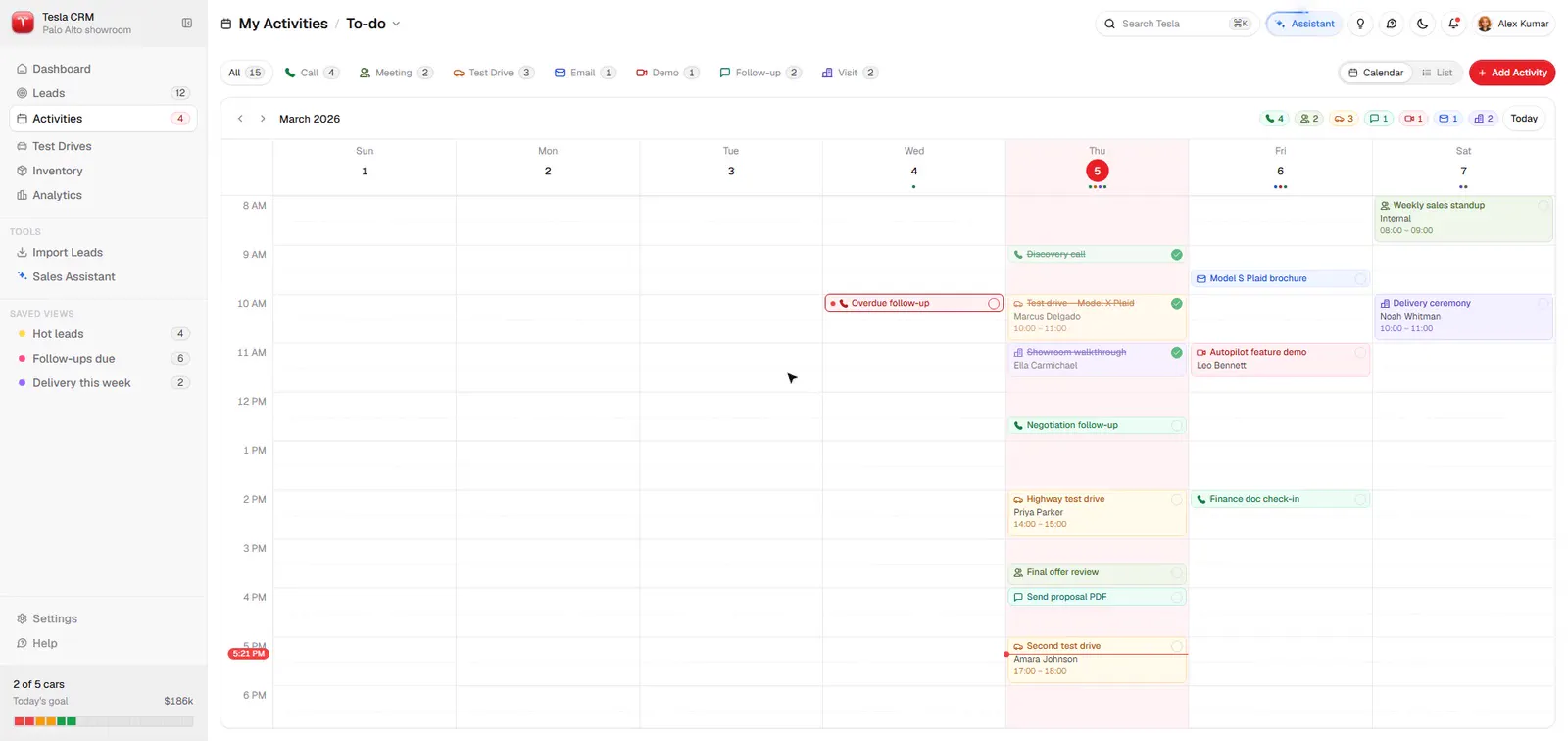The width and height of the screenshot is (1568, 741).
Task: Mark Send proposal PDF done
Action: [1177, 598]
